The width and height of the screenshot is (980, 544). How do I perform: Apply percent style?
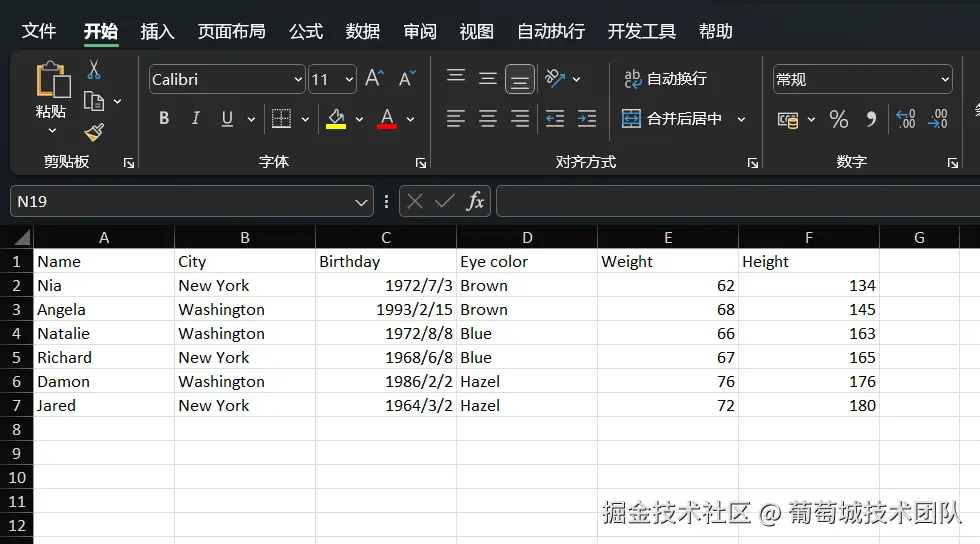point(839,119)
